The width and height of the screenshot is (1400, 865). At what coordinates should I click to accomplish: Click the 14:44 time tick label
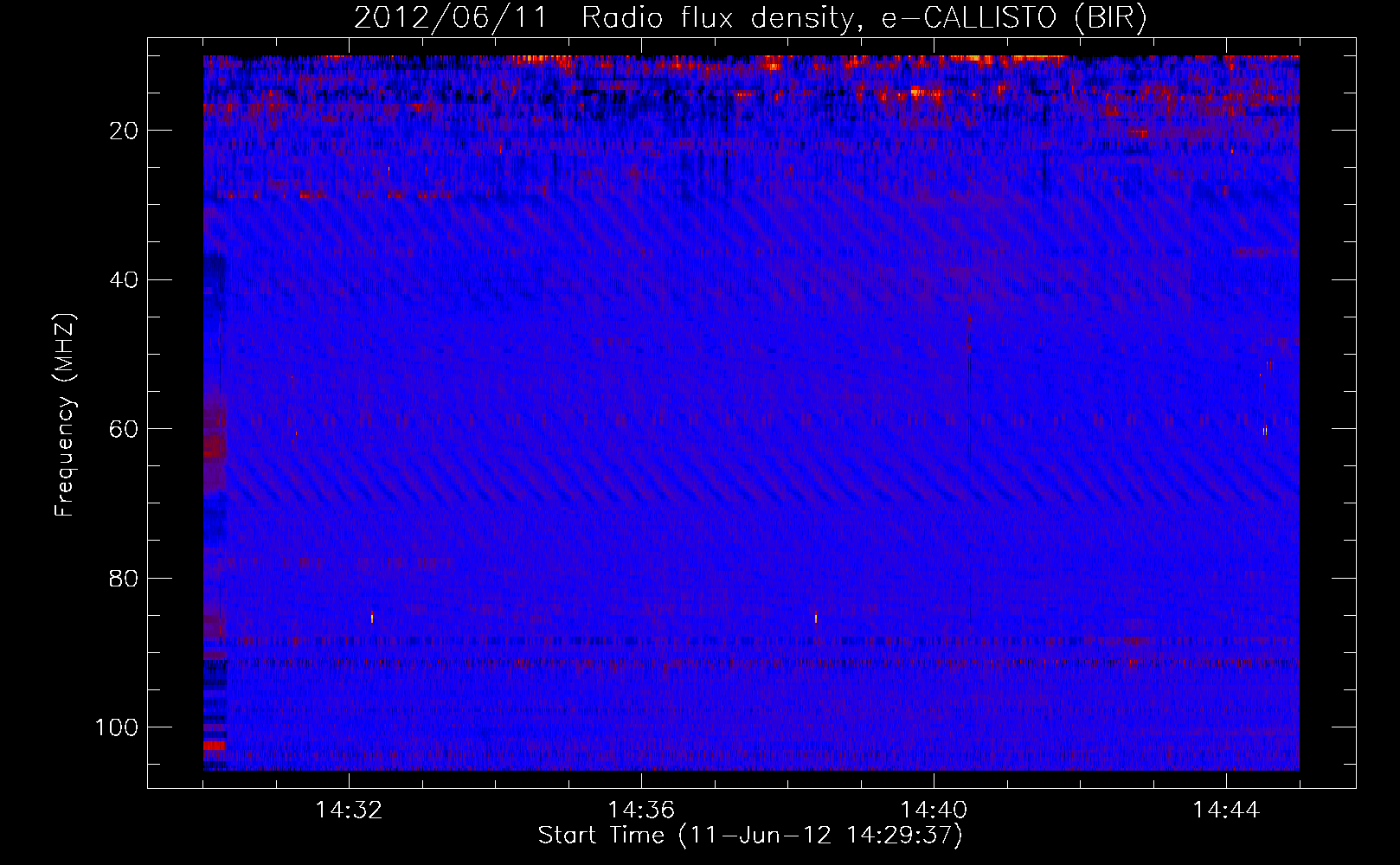(1226, 811)
